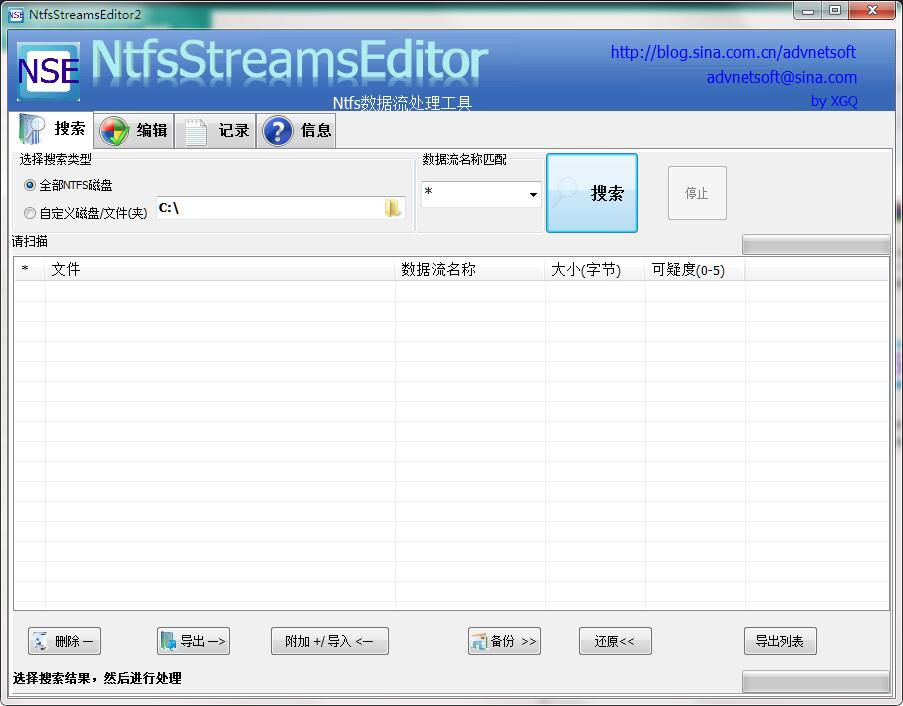Switch to the 记录 tab

pos(215,131)
